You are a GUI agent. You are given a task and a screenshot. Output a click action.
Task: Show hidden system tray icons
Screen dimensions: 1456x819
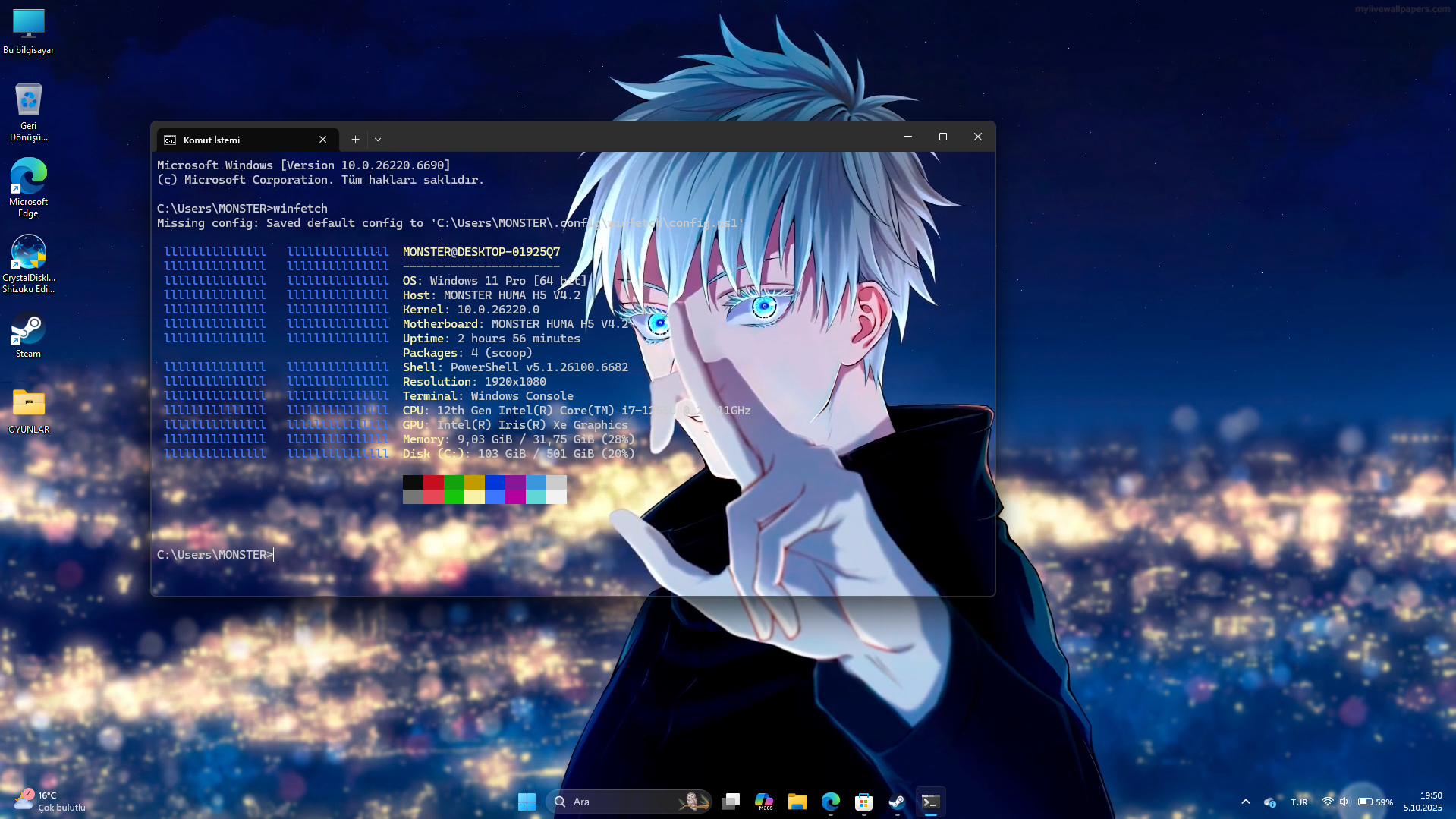point(1246,802)
